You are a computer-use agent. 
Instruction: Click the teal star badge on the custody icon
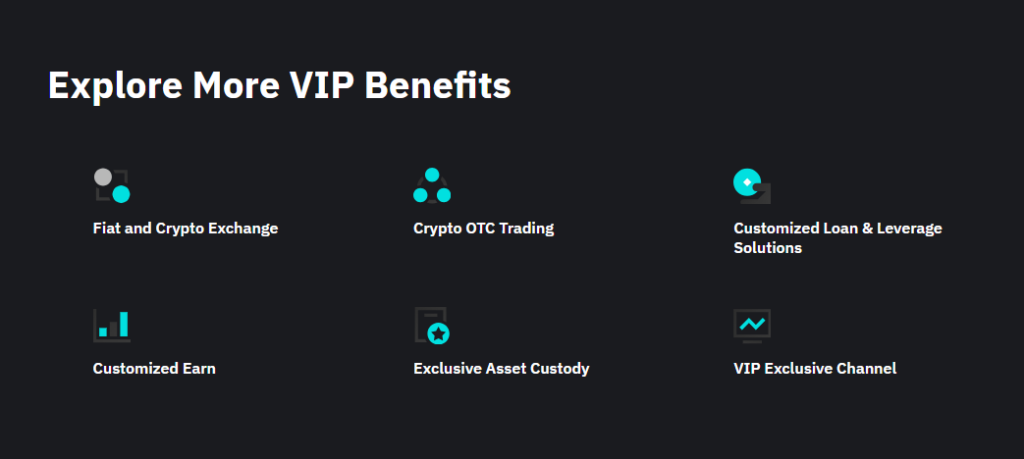439,334
